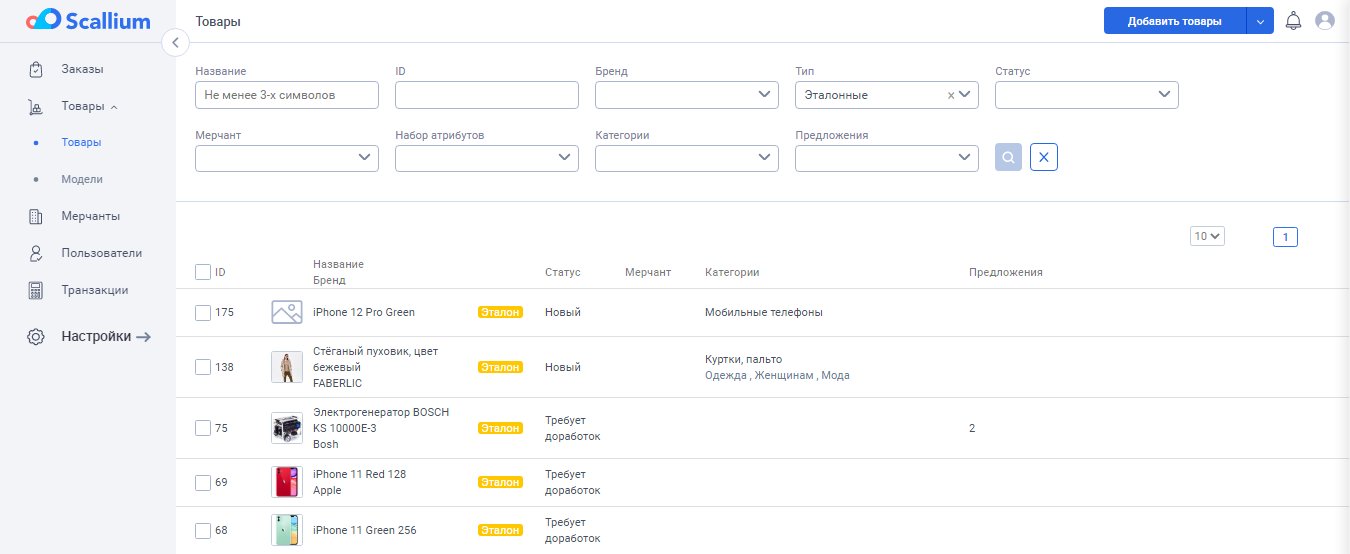
Task: Open the user profile avatar icon
Action: click(1325, 20)
